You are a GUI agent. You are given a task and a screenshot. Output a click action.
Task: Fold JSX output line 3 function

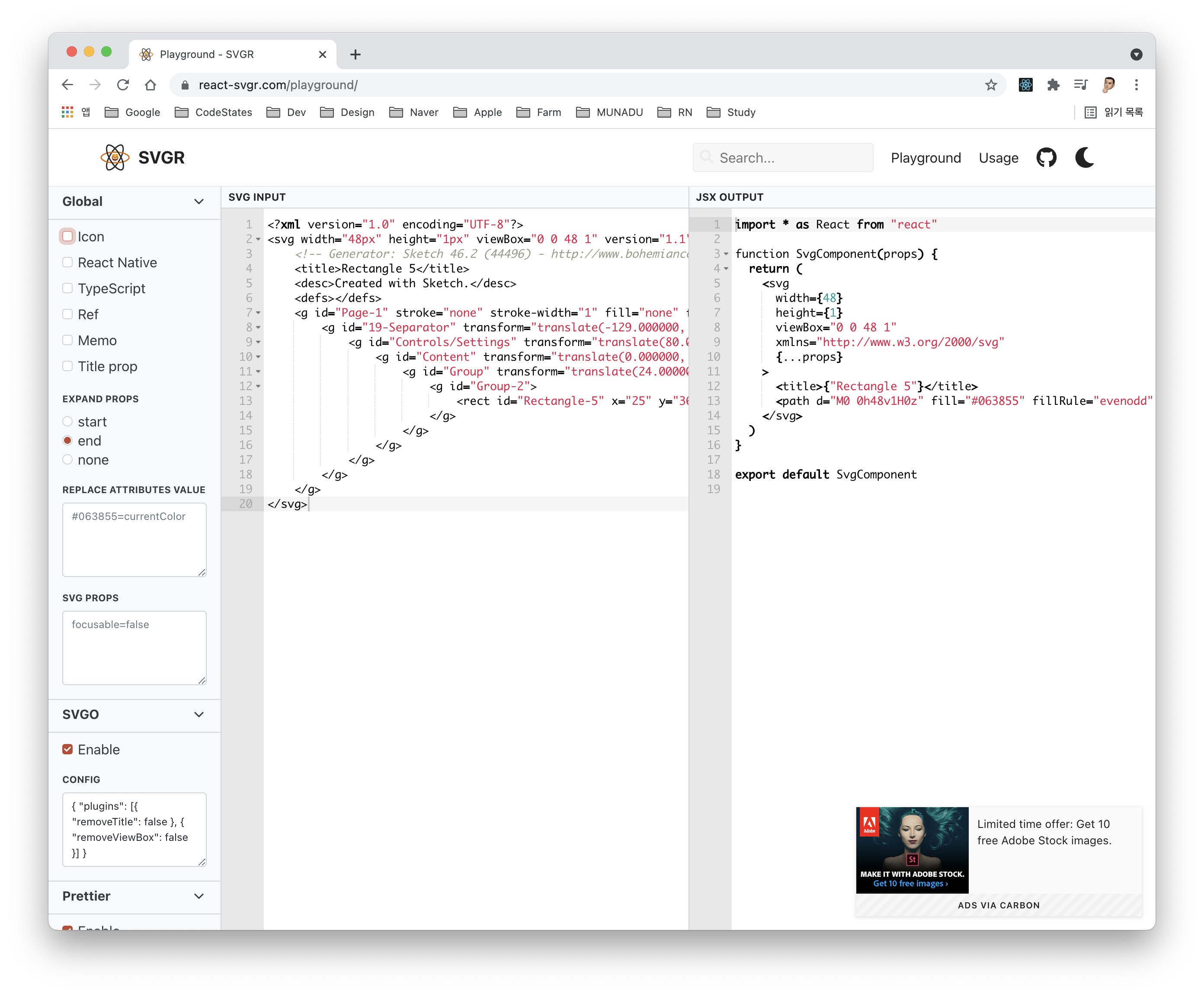click(726, 253)
